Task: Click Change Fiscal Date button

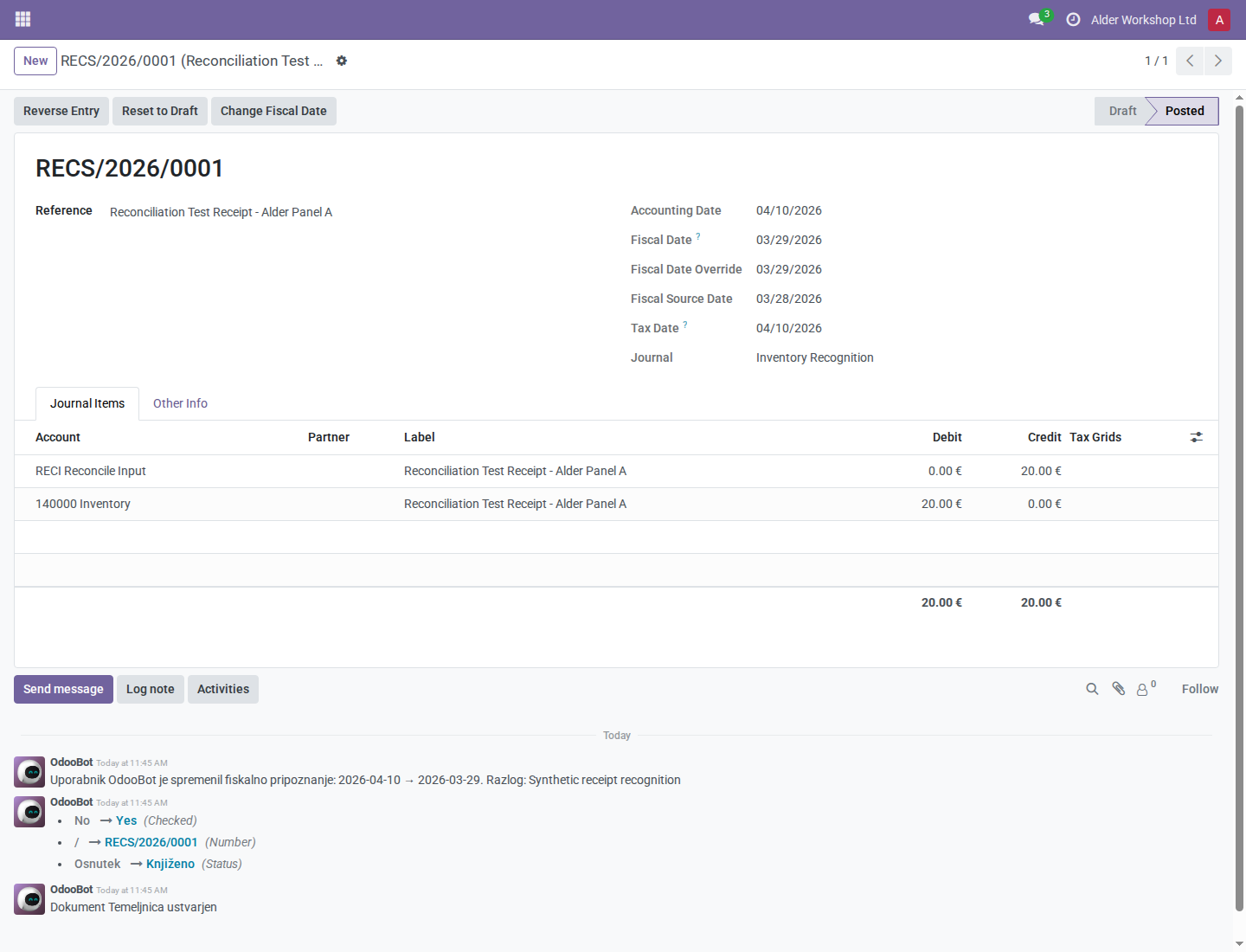Action: 273,111
